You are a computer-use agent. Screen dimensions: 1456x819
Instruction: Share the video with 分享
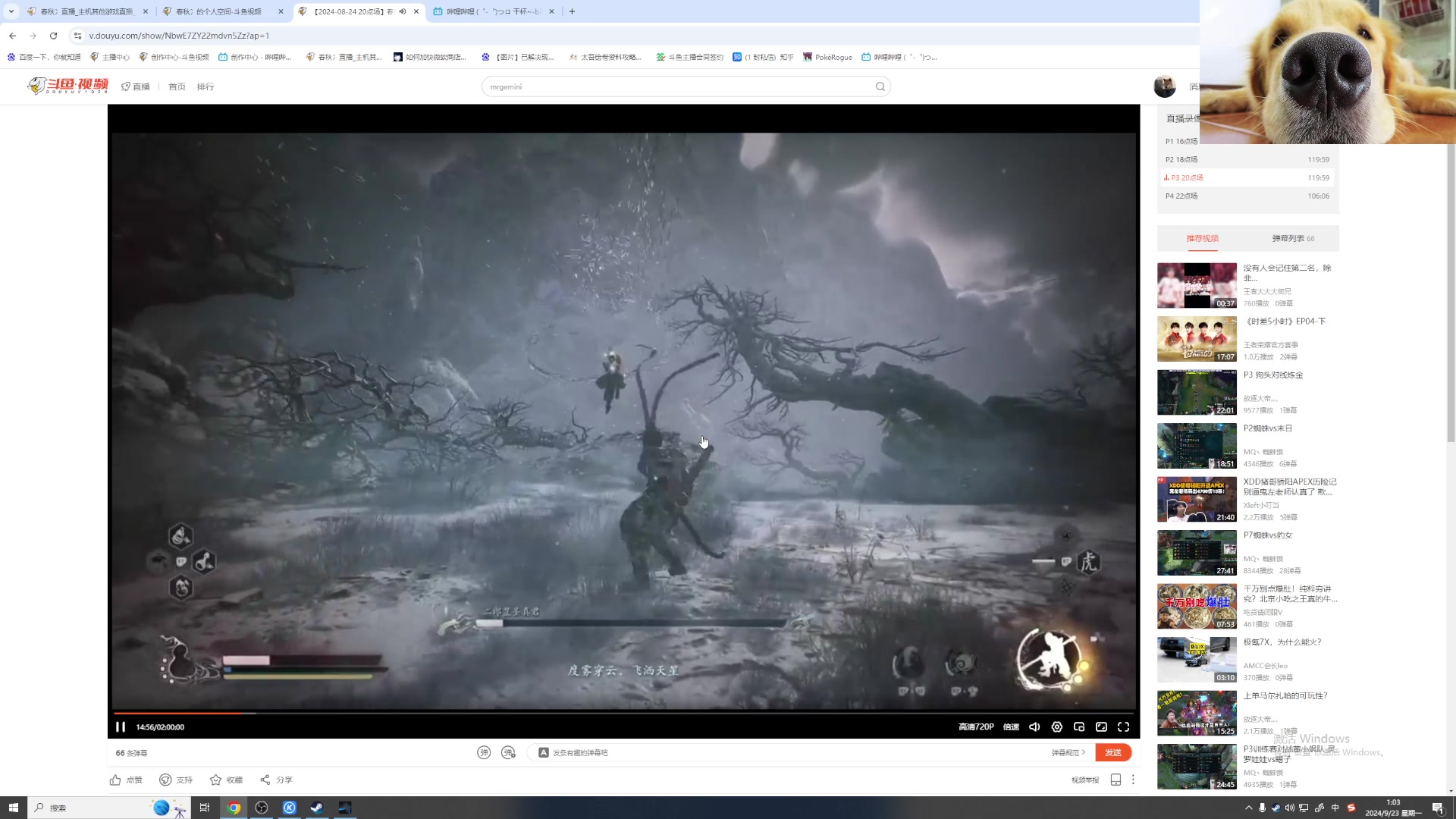click(x=276, y=780)
